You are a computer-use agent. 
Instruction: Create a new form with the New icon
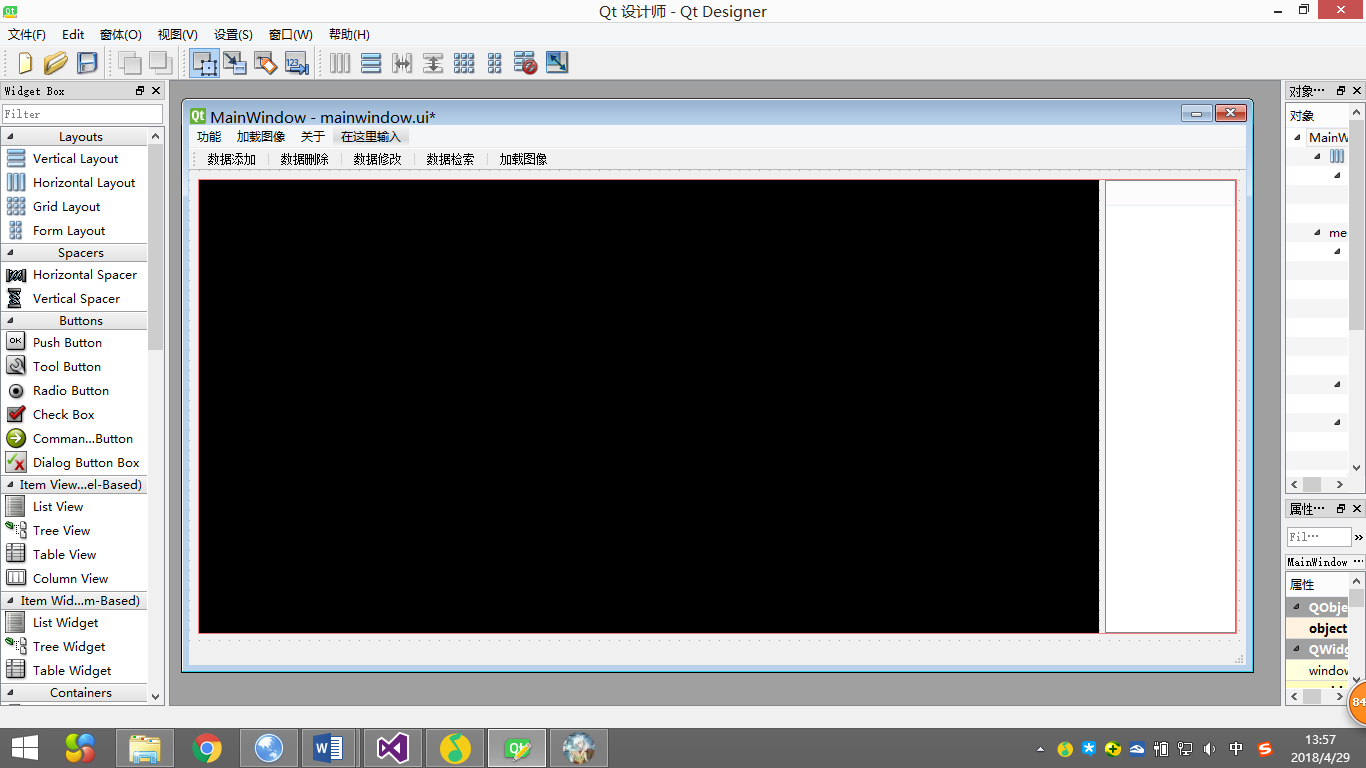(25, 63)
